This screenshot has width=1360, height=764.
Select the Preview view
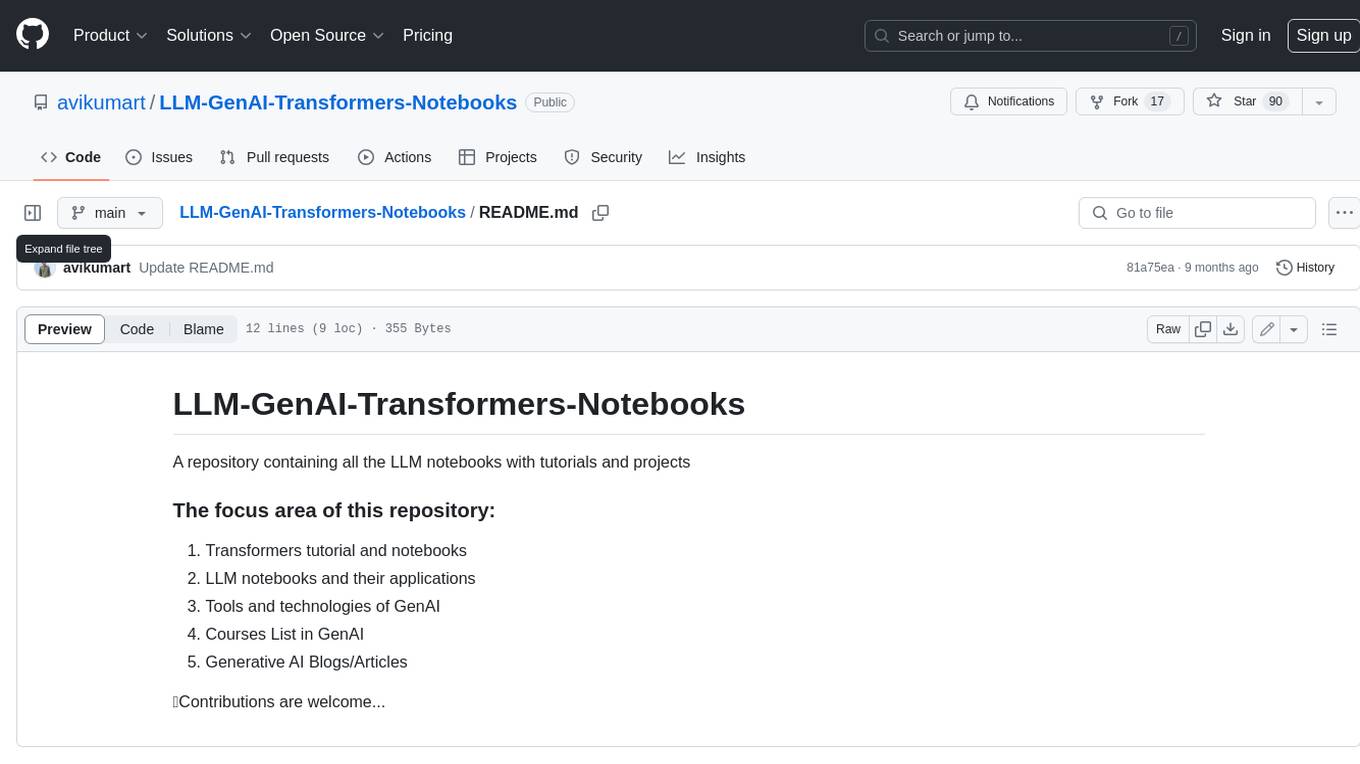[65, 329]
